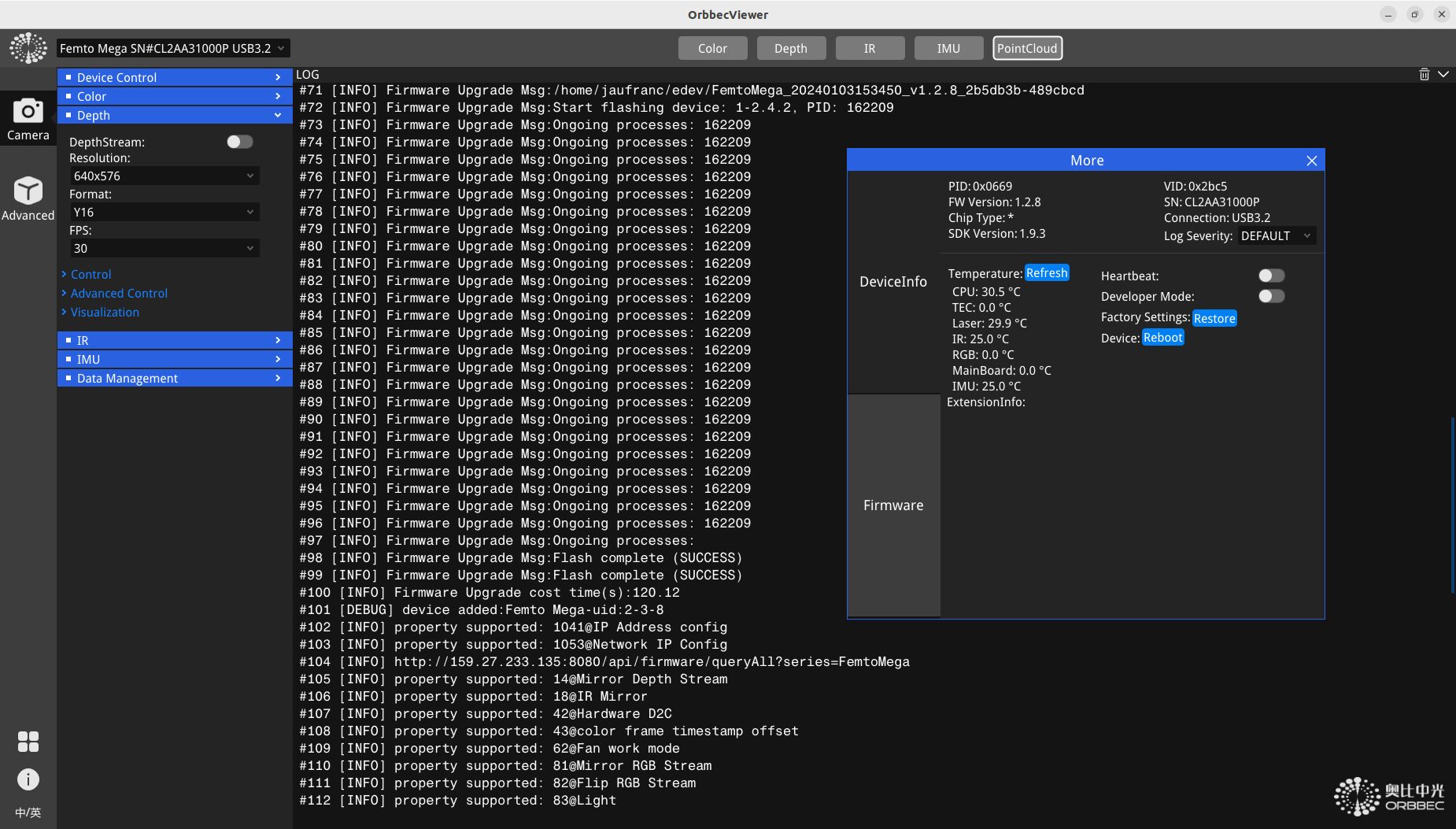Open the FPS 30 dropdown

pos(164,249)
